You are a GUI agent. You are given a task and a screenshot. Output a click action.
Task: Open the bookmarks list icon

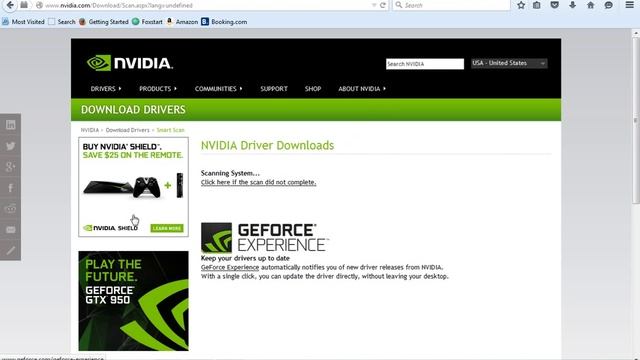tap(537, 5)
